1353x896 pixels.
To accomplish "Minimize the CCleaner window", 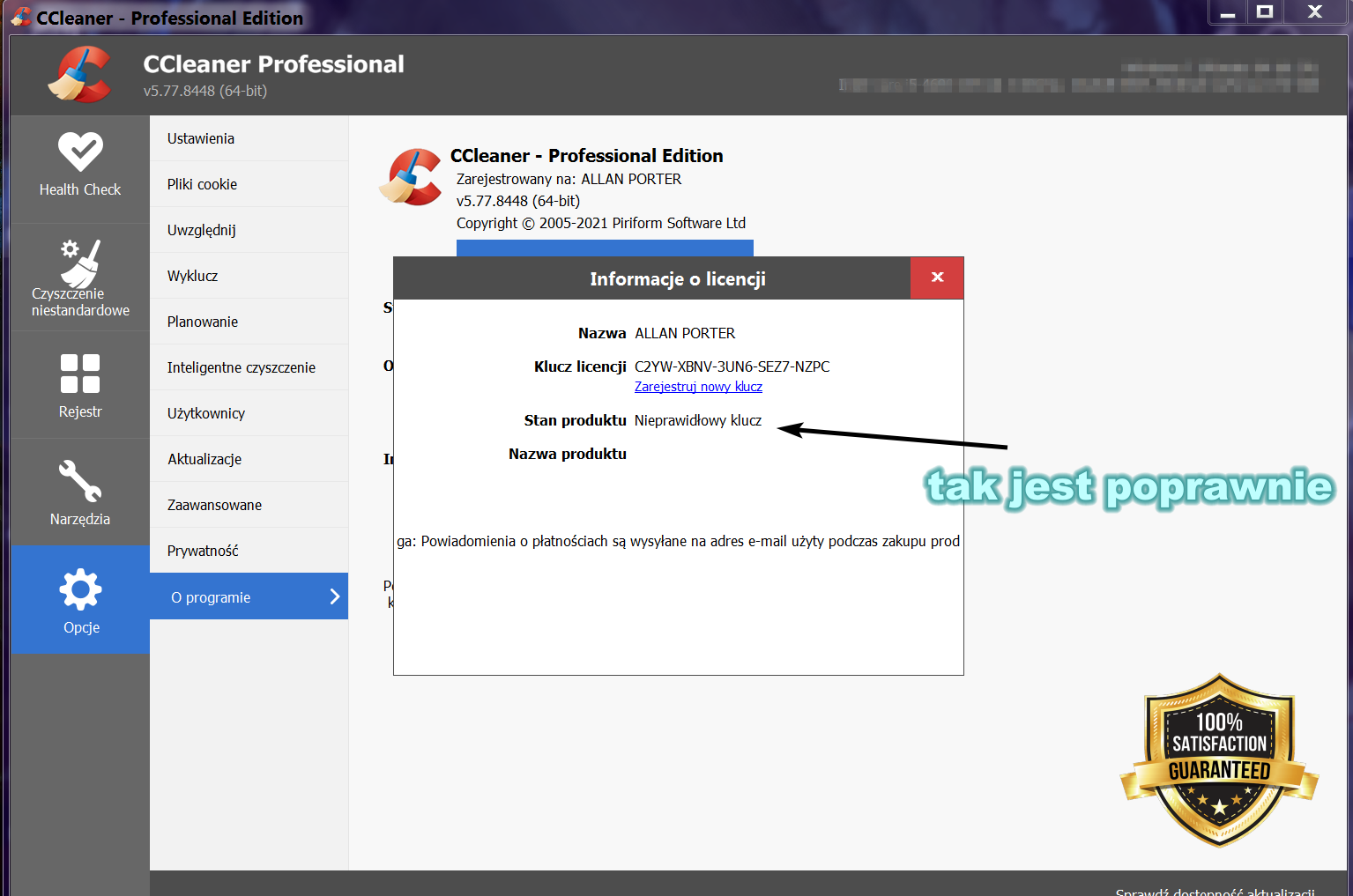I will pos(1228,11).
